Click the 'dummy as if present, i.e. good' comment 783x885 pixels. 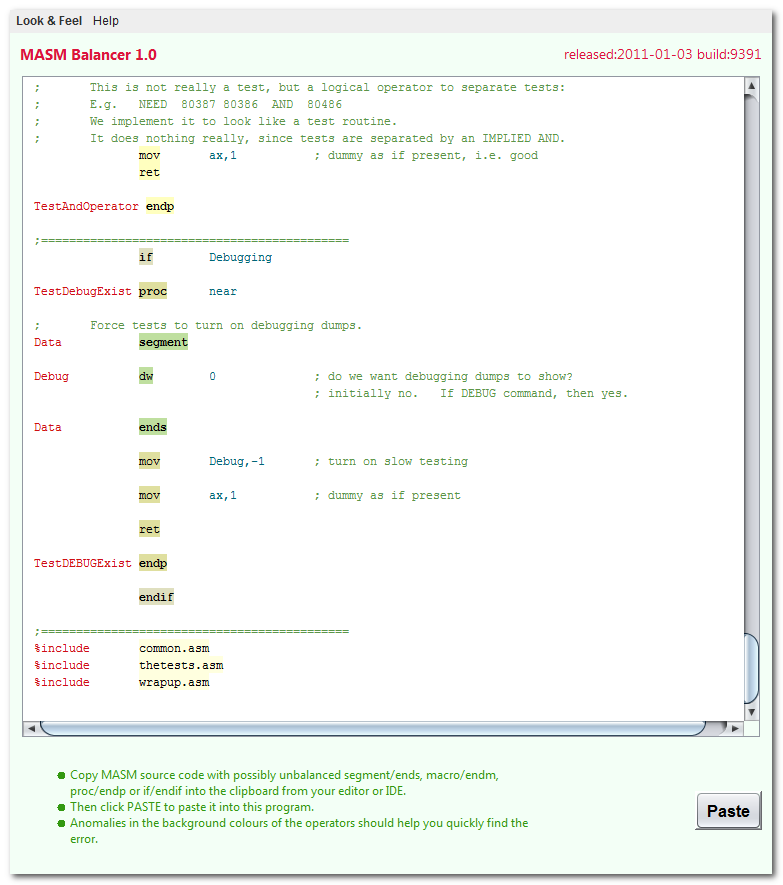[x=426, y=155]
